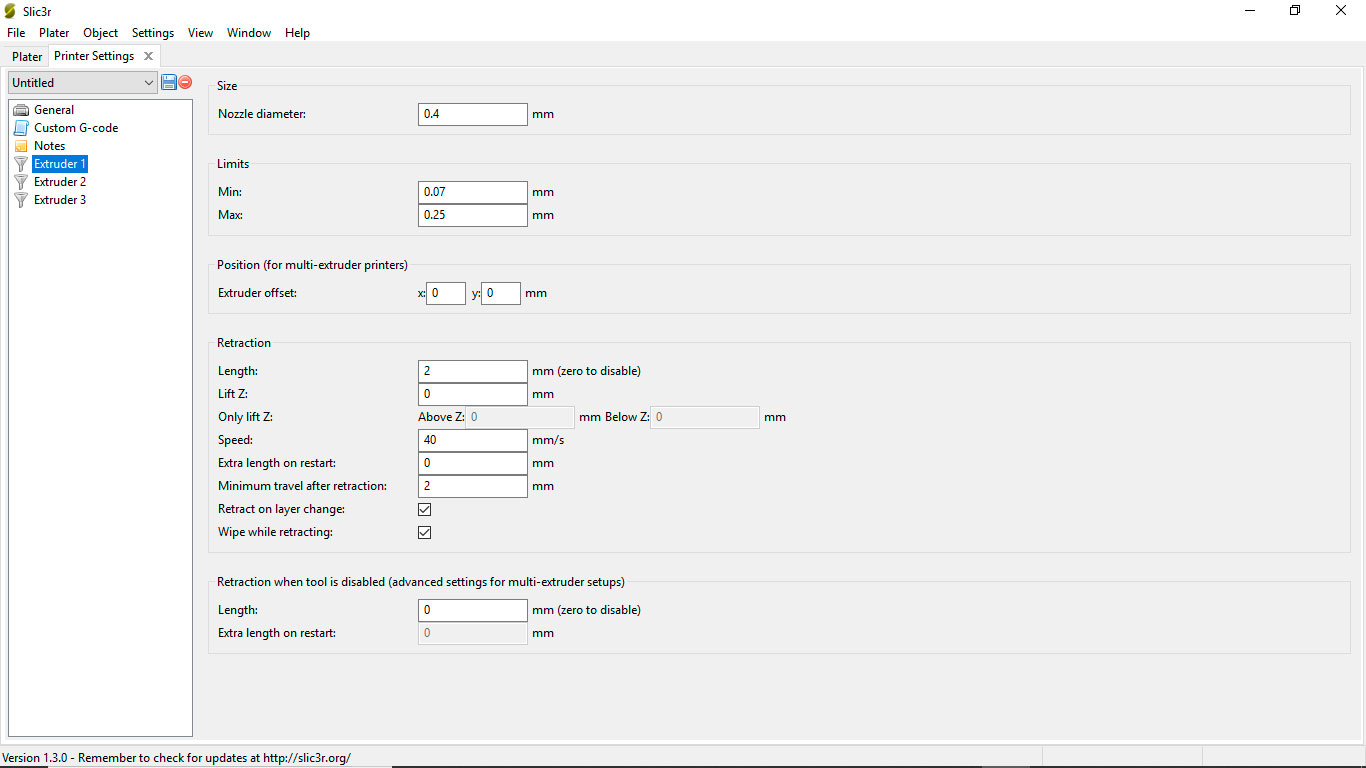Viewport: 1366px width, 768px height.
Task: Click the Extruder 2 funnel icon
Action: (21, 182)
